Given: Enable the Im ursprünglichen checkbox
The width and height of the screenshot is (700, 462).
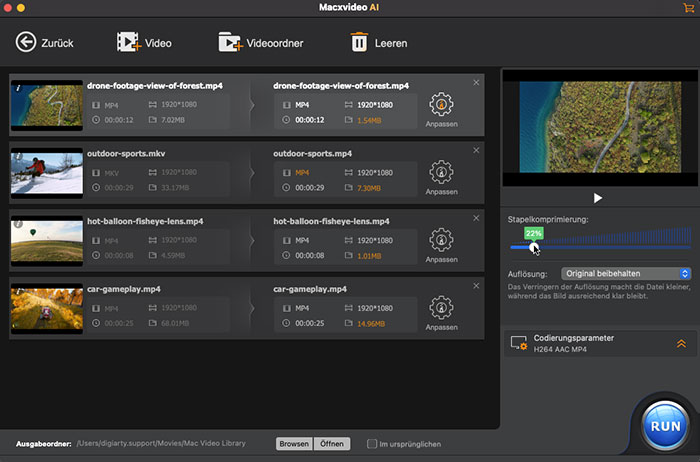Looking at the screenshot, I should coord(371,444).
